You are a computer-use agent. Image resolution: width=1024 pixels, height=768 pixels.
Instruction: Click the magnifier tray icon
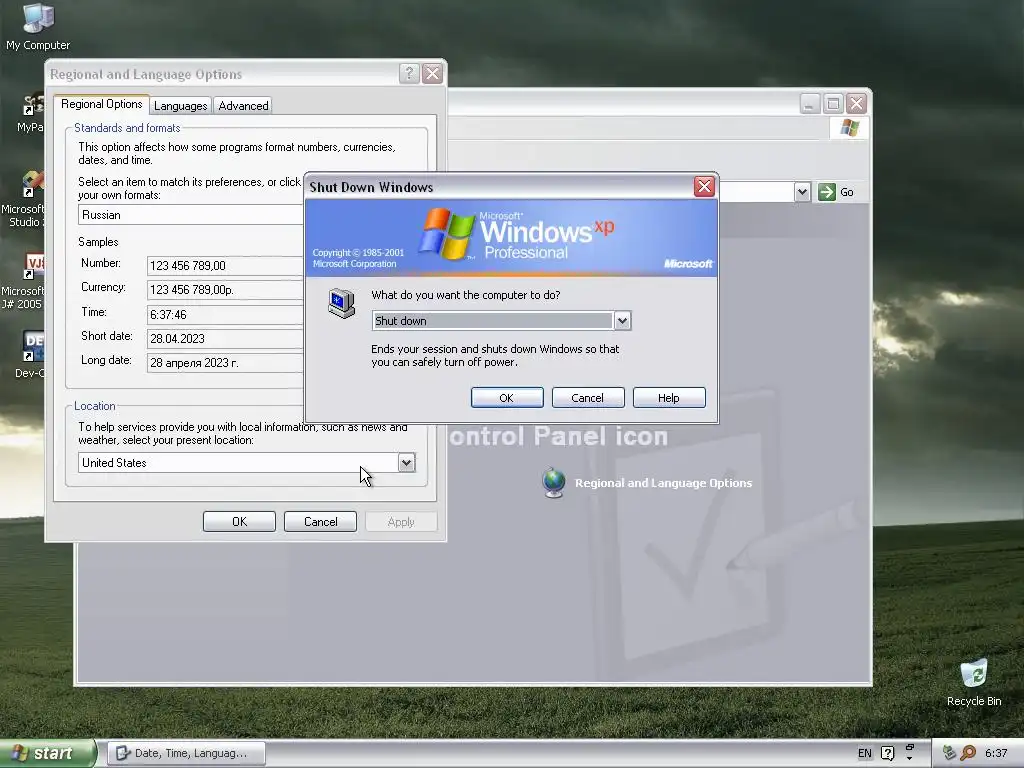pos(968,753)
